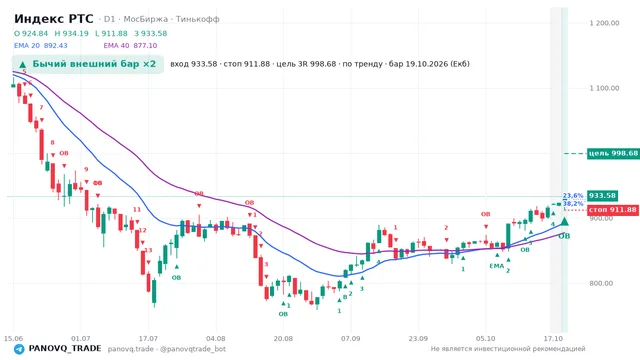Click the 1 100.00 price axis label
This screenshot has width=640, height=360.
click(x=604, y=88)
